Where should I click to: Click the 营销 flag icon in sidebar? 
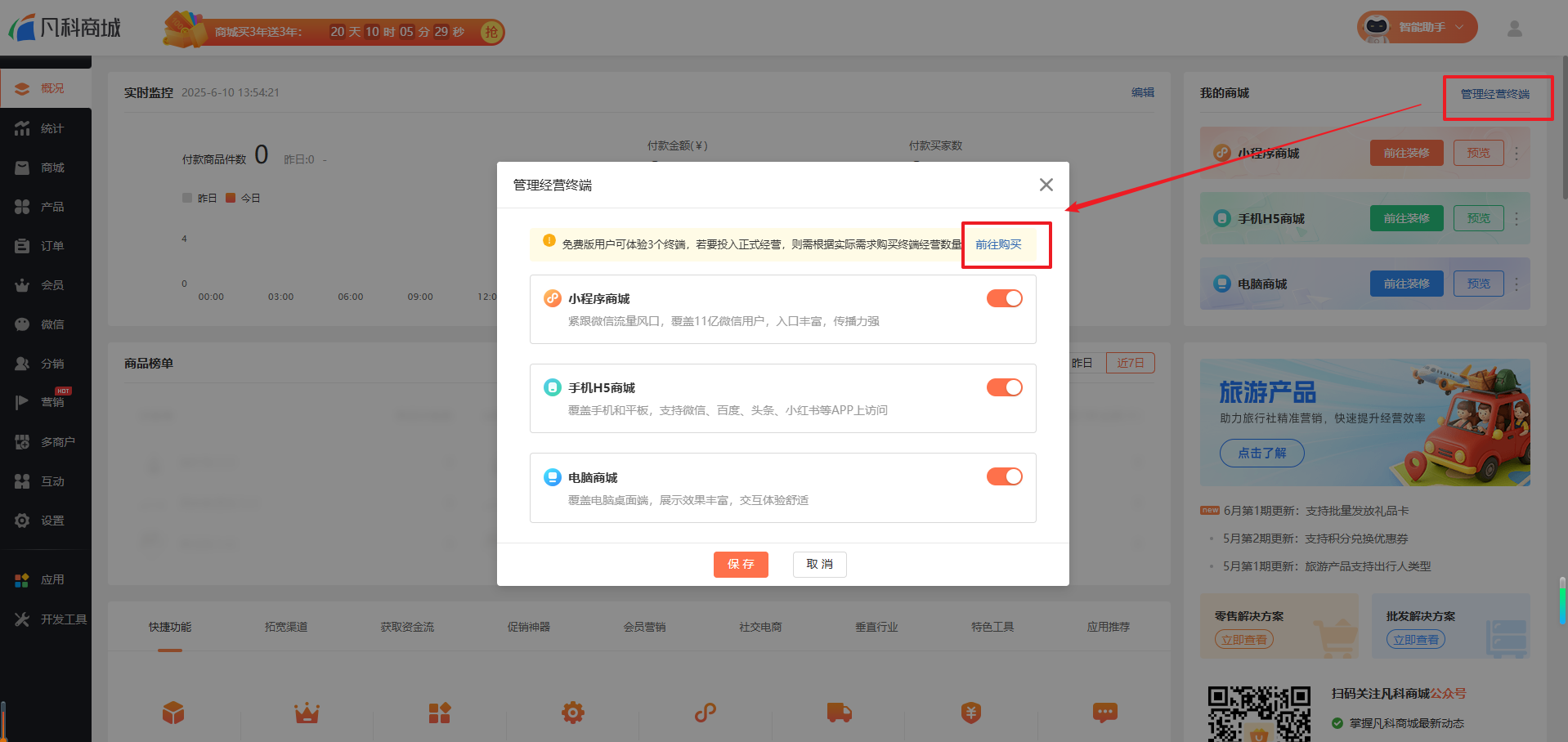tap(22, 402)
